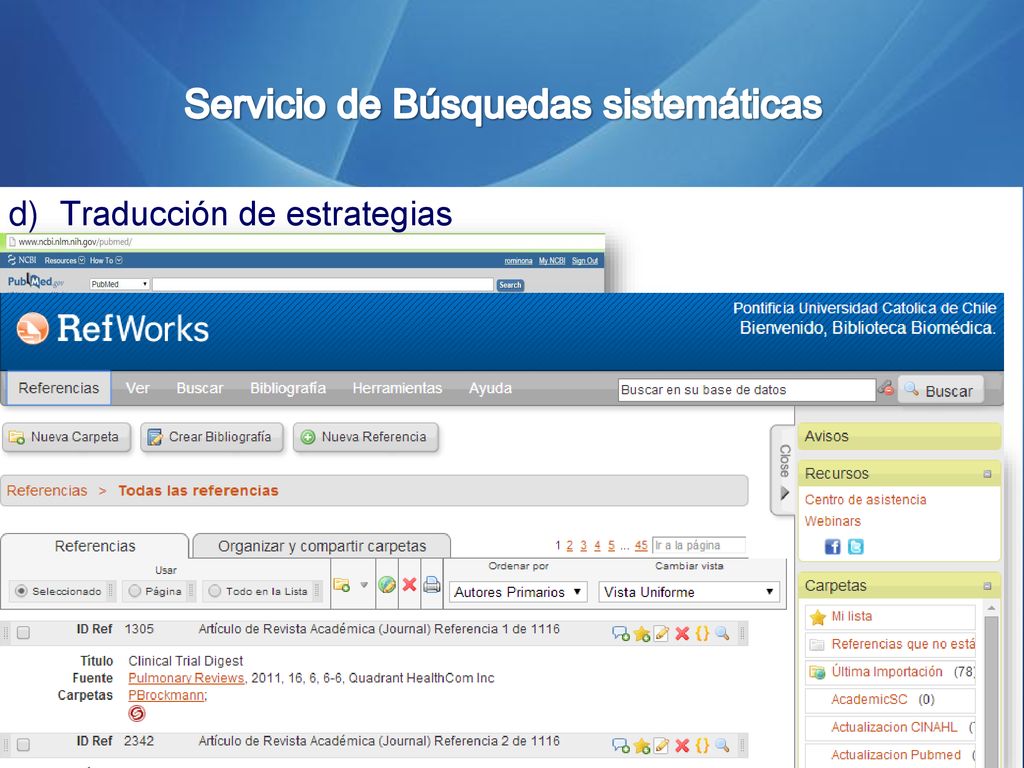View reference 2342 magnifier icon
Viewport: 1024px width, 768px height.
point(722,745)
